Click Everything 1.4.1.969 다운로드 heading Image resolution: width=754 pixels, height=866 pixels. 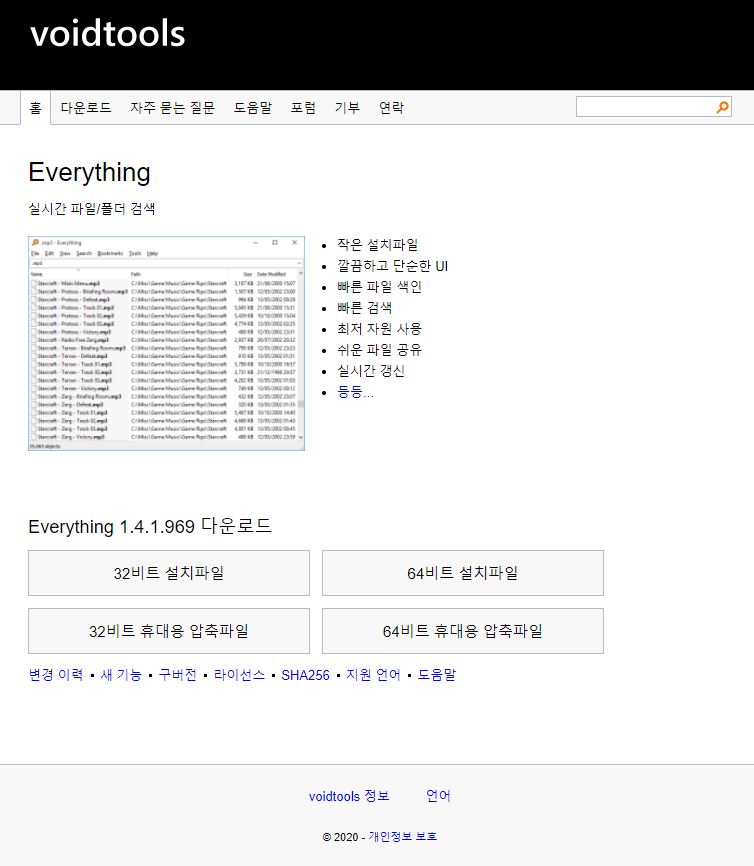[150, 526]
